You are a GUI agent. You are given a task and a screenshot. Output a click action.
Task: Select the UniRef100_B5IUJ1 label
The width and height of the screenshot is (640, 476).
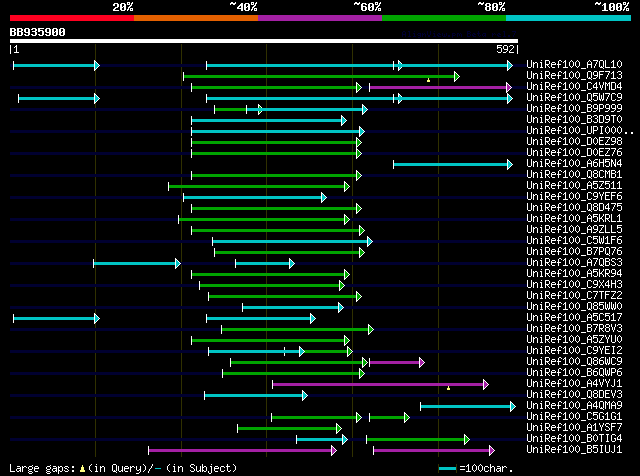tap(574, 450)
